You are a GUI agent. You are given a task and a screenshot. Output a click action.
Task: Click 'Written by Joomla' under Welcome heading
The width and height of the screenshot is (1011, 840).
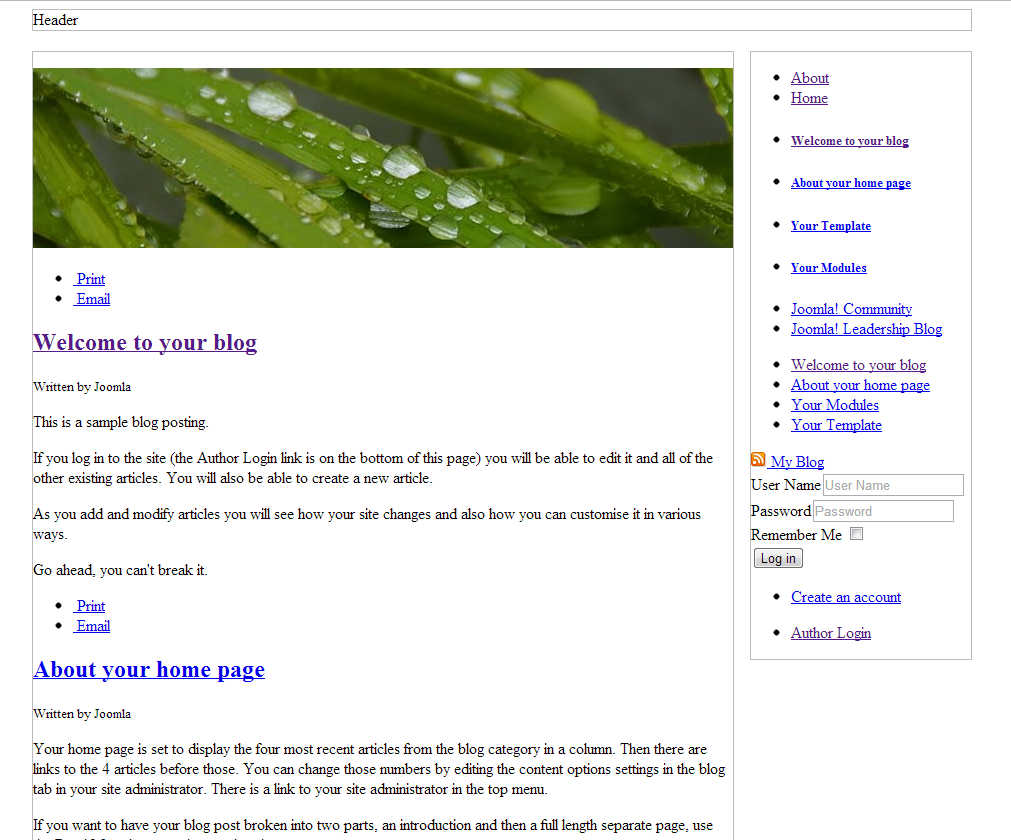pos(82,387)
